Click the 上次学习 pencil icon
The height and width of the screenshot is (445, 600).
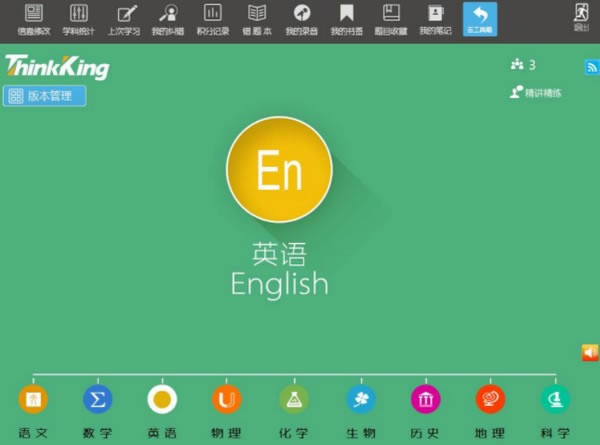pos(124,18)
